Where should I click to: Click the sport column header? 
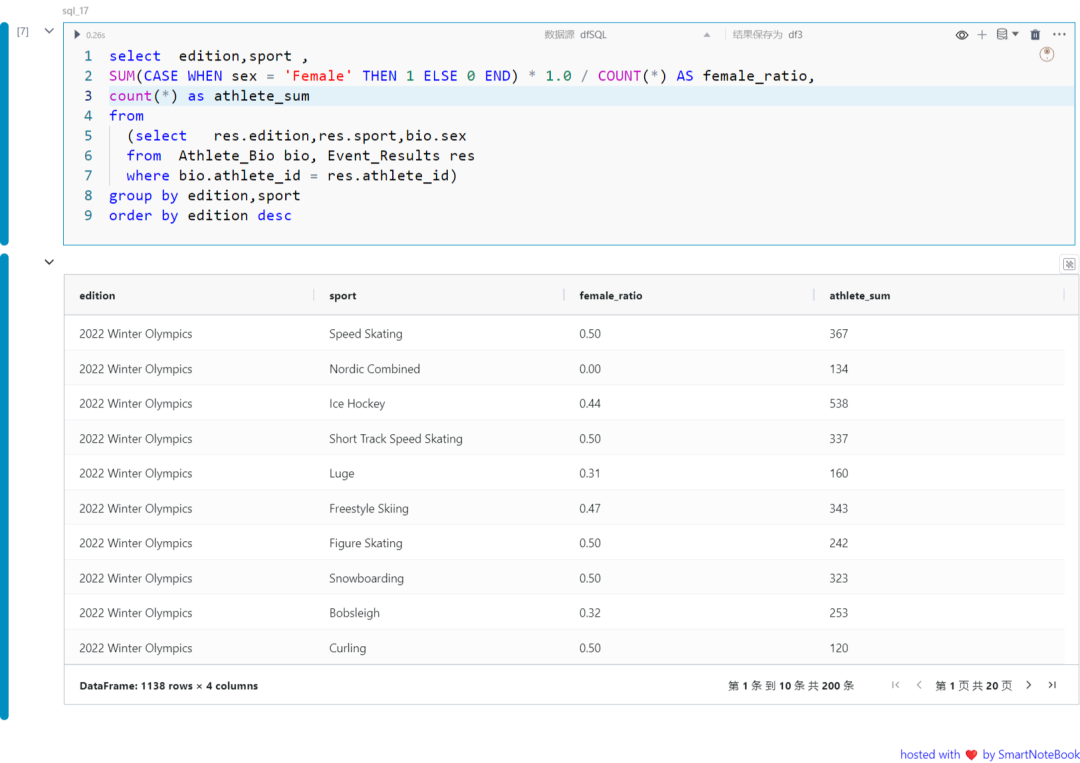click(343, 296)
